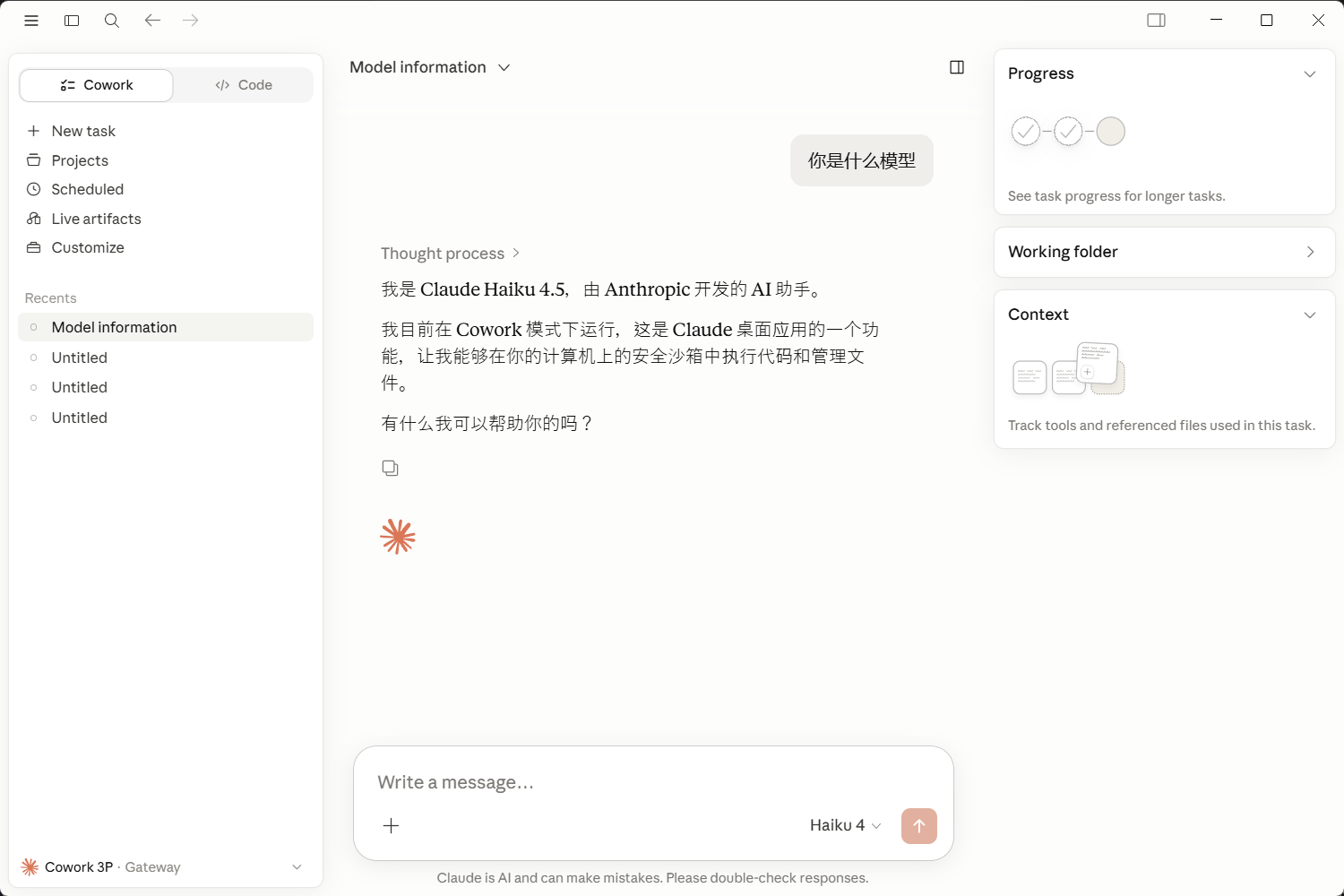
Task: Send the message with the arrow button
Action: pyautogui.click(x=919, y=826)
